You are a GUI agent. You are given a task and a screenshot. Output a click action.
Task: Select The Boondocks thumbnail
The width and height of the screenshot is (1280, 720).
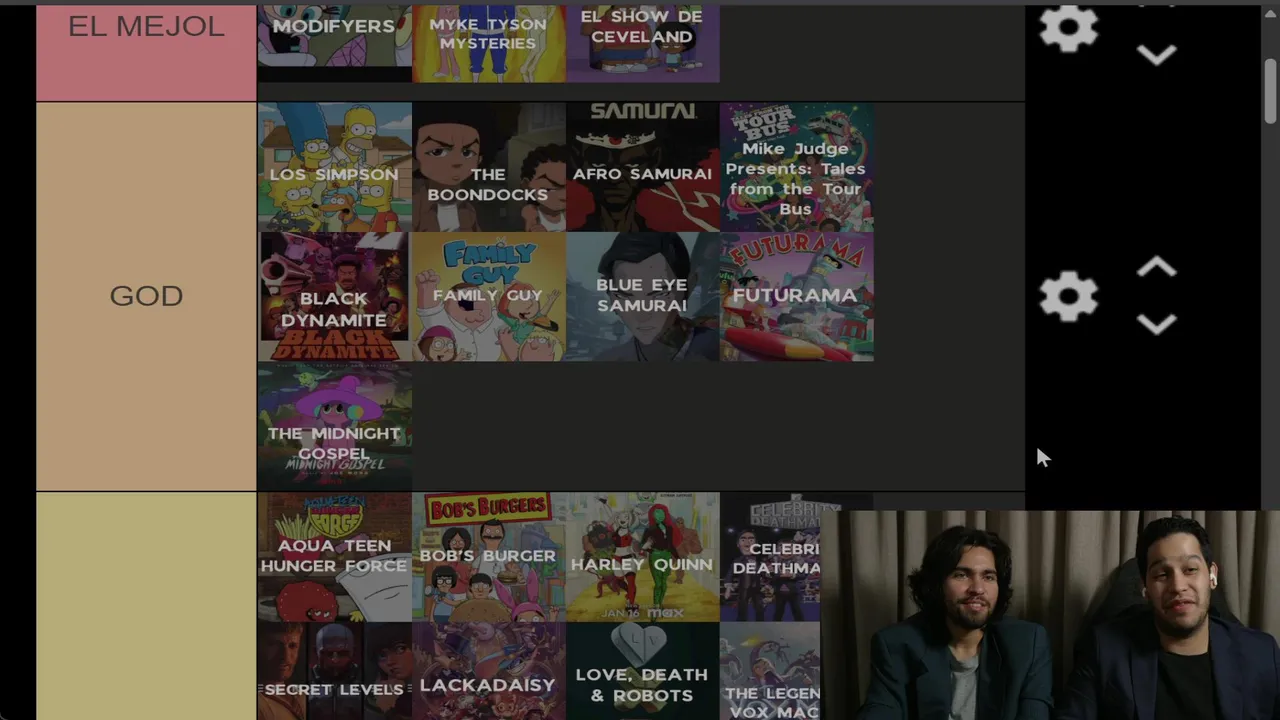coord(489,167)
